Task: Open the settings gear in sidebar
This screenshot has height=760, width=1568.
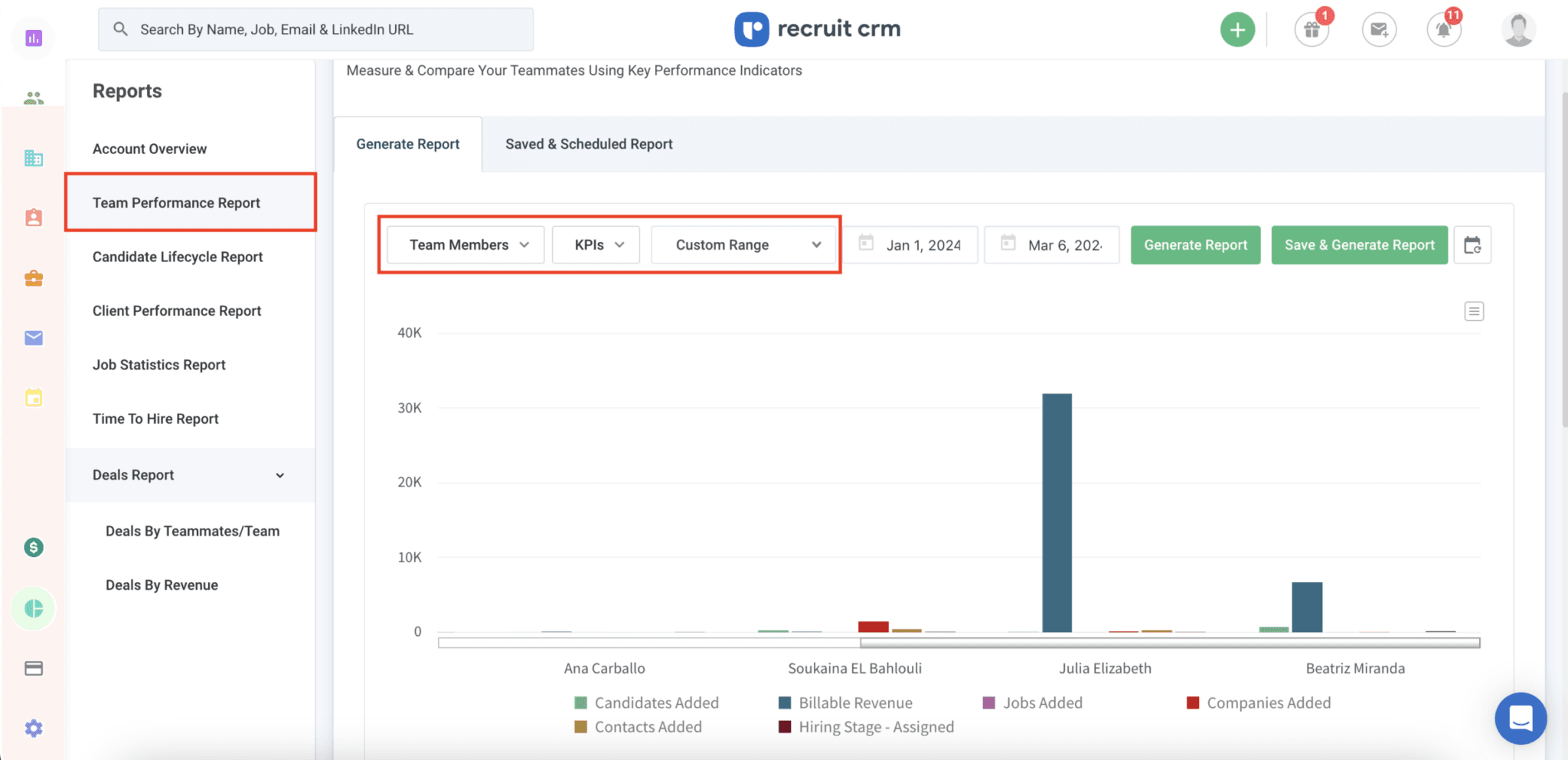Action: [34, 728]
